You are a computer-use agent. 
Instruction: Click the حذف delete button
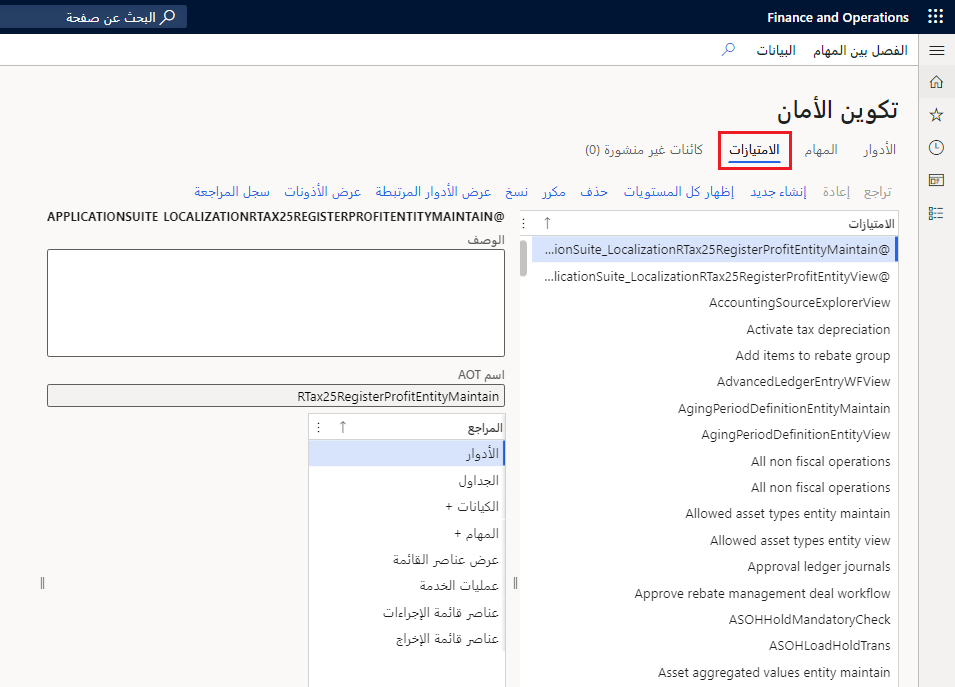[593, 192]
